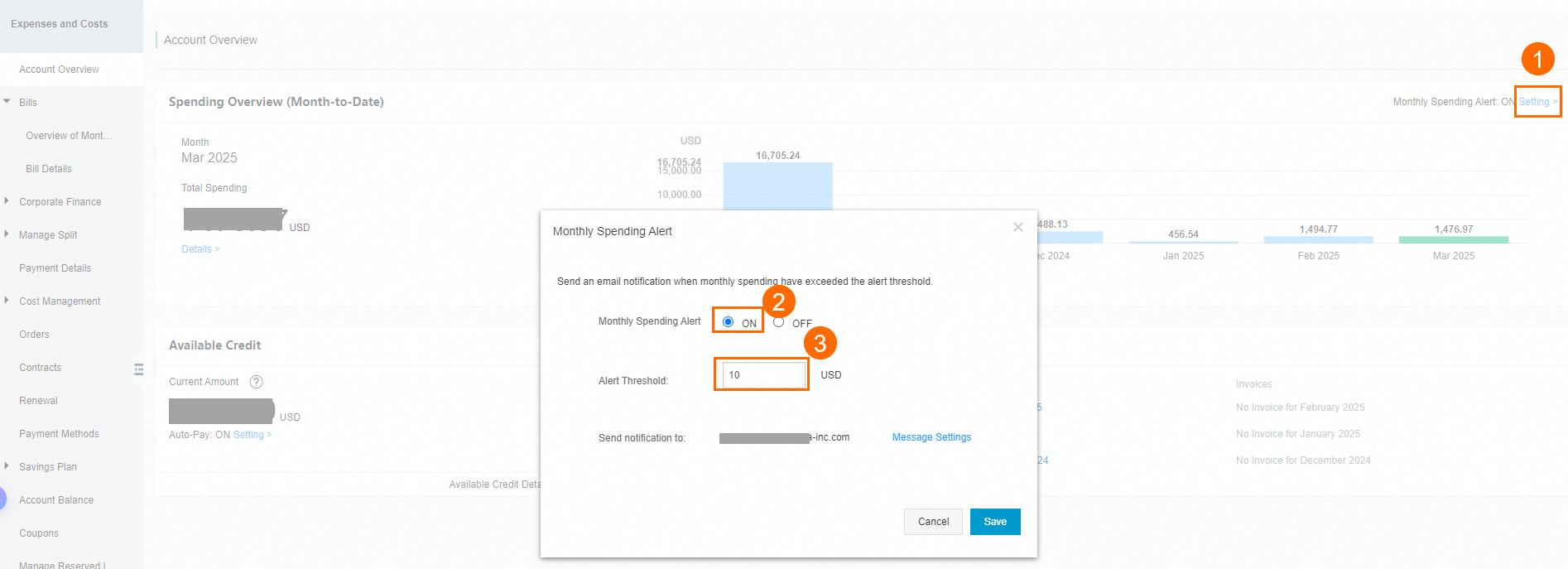The image size is (1568, 569).
Task: Click the Jan 2025 chart bar
Action: [1183, 242]
